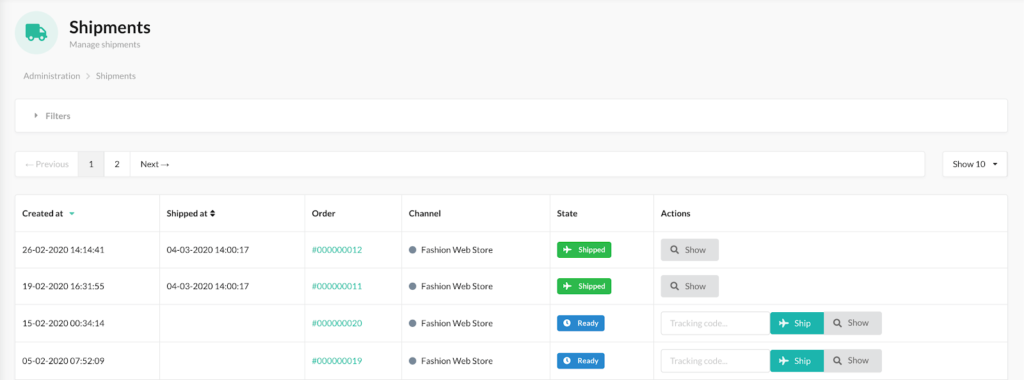Click Fashion Web Store channel for order #000000019
Viewport: 1024px width, 380px height.
[451, 360]
